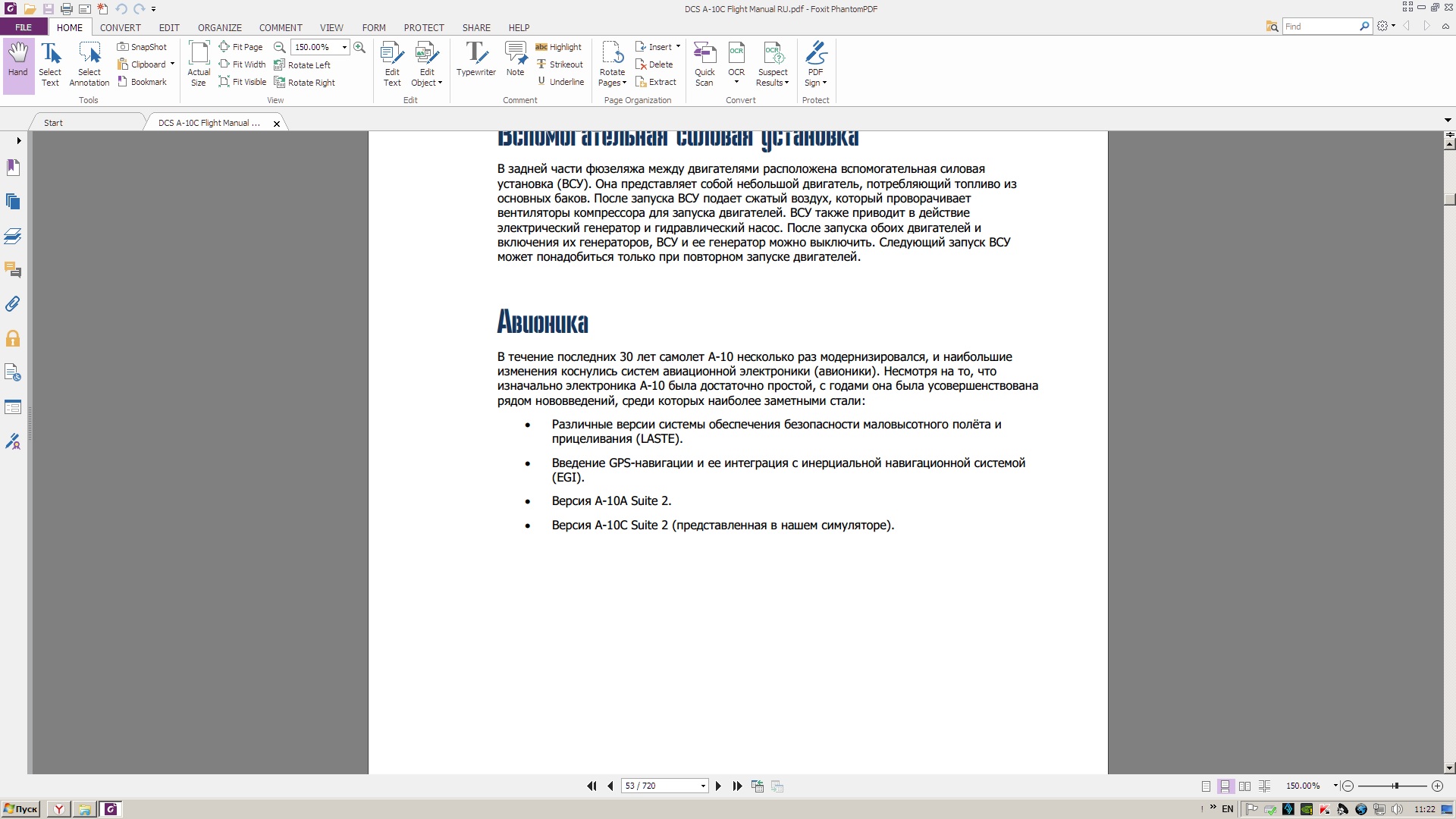This screenshot has width=1456, height=819.
Task: Open the page number dropdown 53 / 720
Action: pyautogui.click(x=704, y=786)
